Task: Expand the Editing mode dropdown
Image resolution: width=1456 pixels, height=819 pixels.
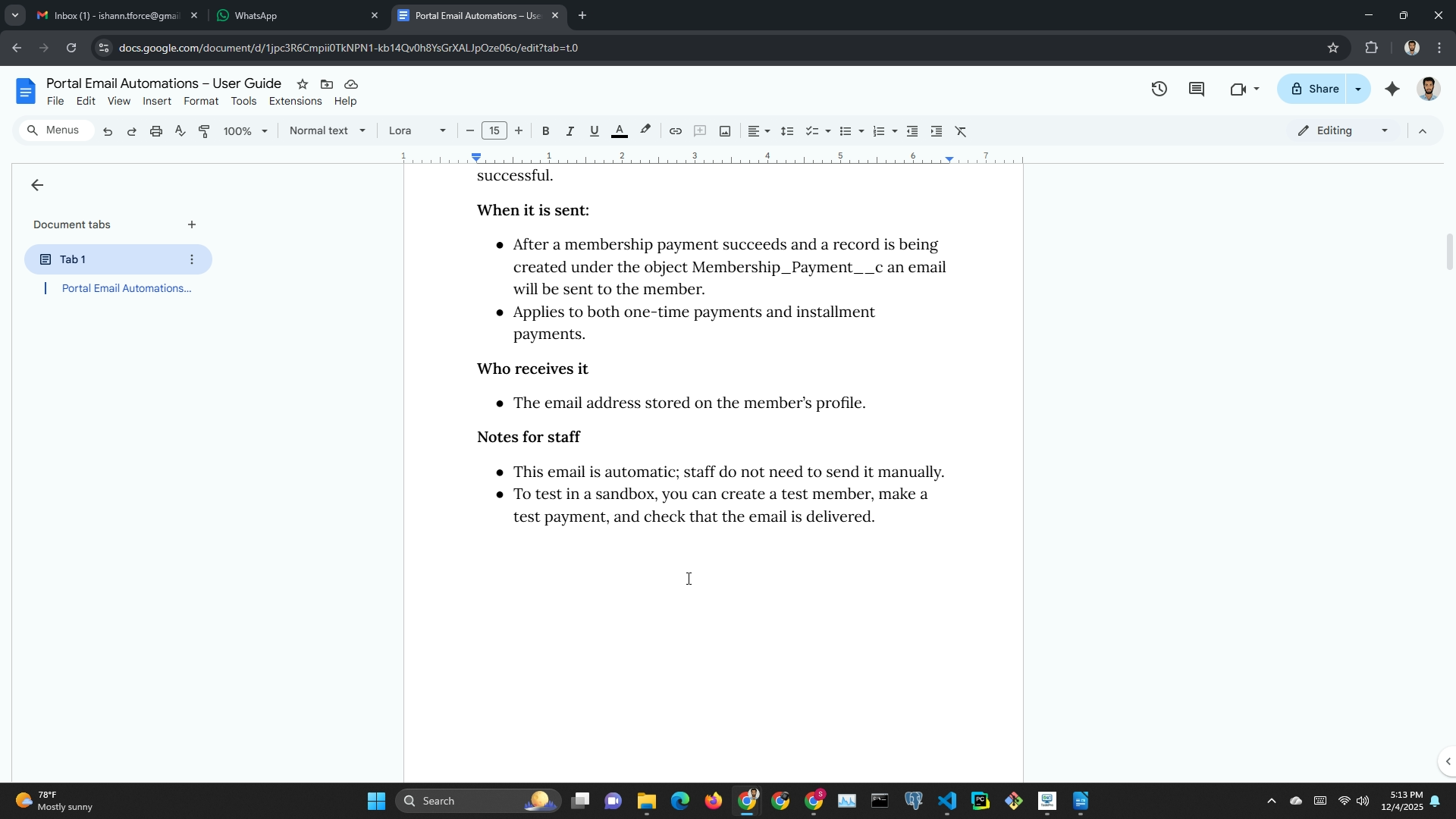Action: 1343,130
